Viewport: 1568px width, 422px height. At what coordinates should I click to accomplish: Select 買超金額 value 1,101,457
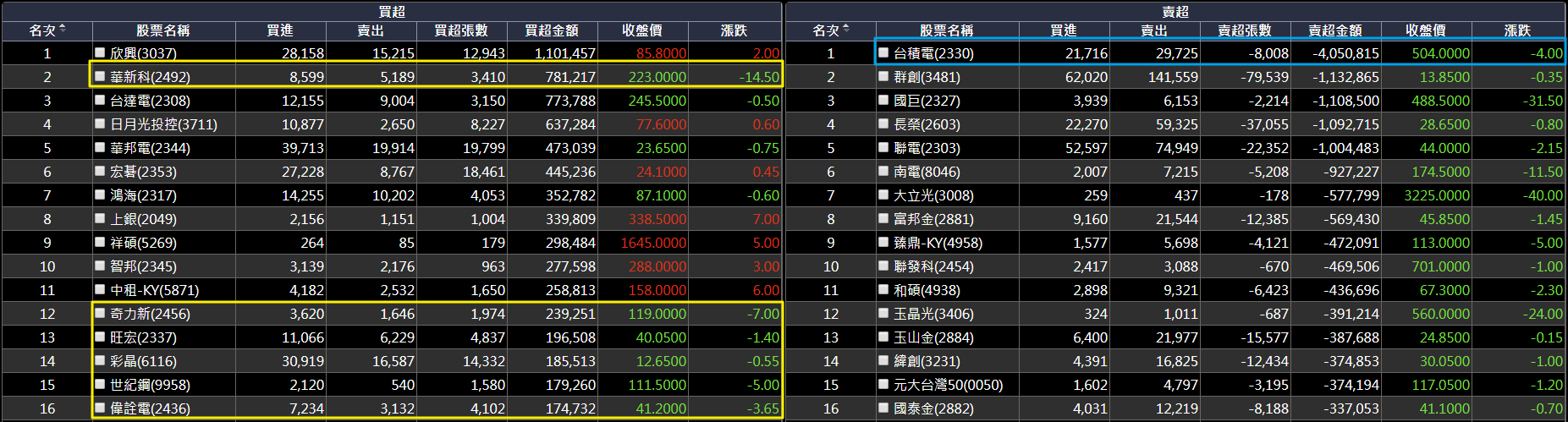point(565,53)
